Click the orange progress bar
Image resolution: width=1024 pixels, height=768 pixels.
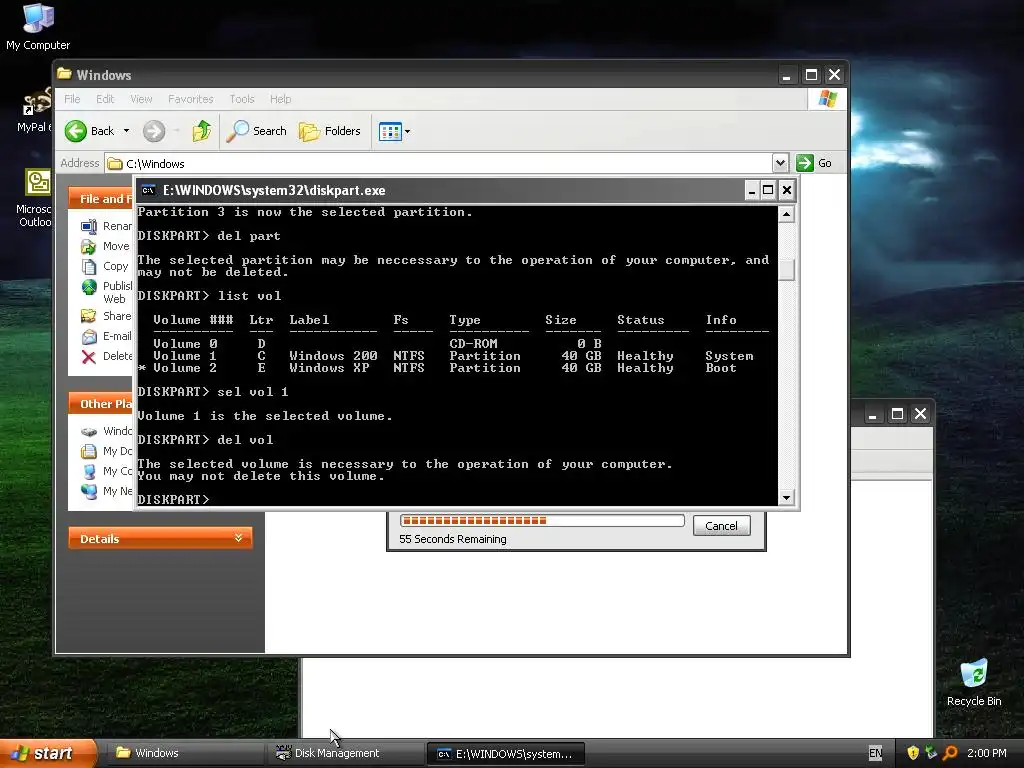click(542, 520)
